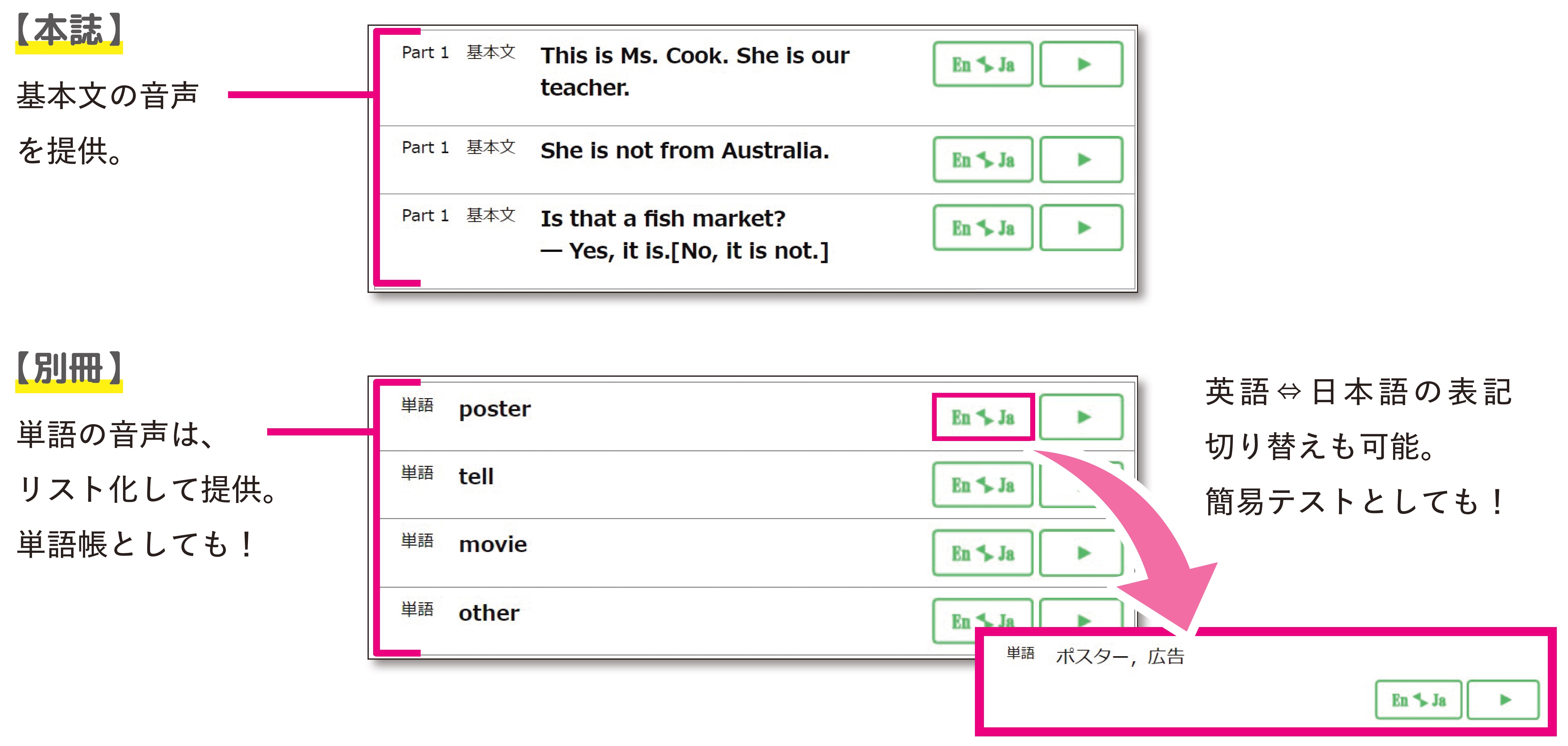1568x746 pixels.
Task: Play audio for 'Is that a fish market?'
Action: pyautogui.click(x=1081, y=228)
